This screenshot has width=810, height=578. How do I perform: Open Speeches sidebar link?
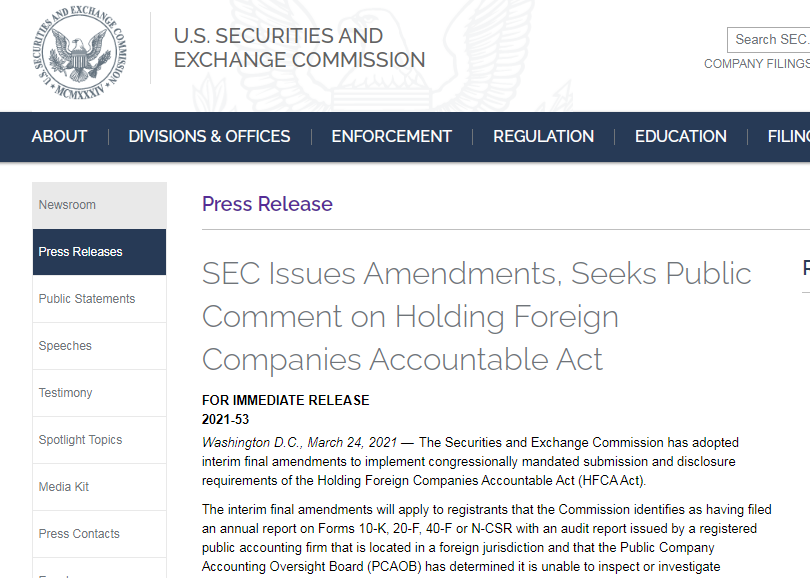point(99,346)
